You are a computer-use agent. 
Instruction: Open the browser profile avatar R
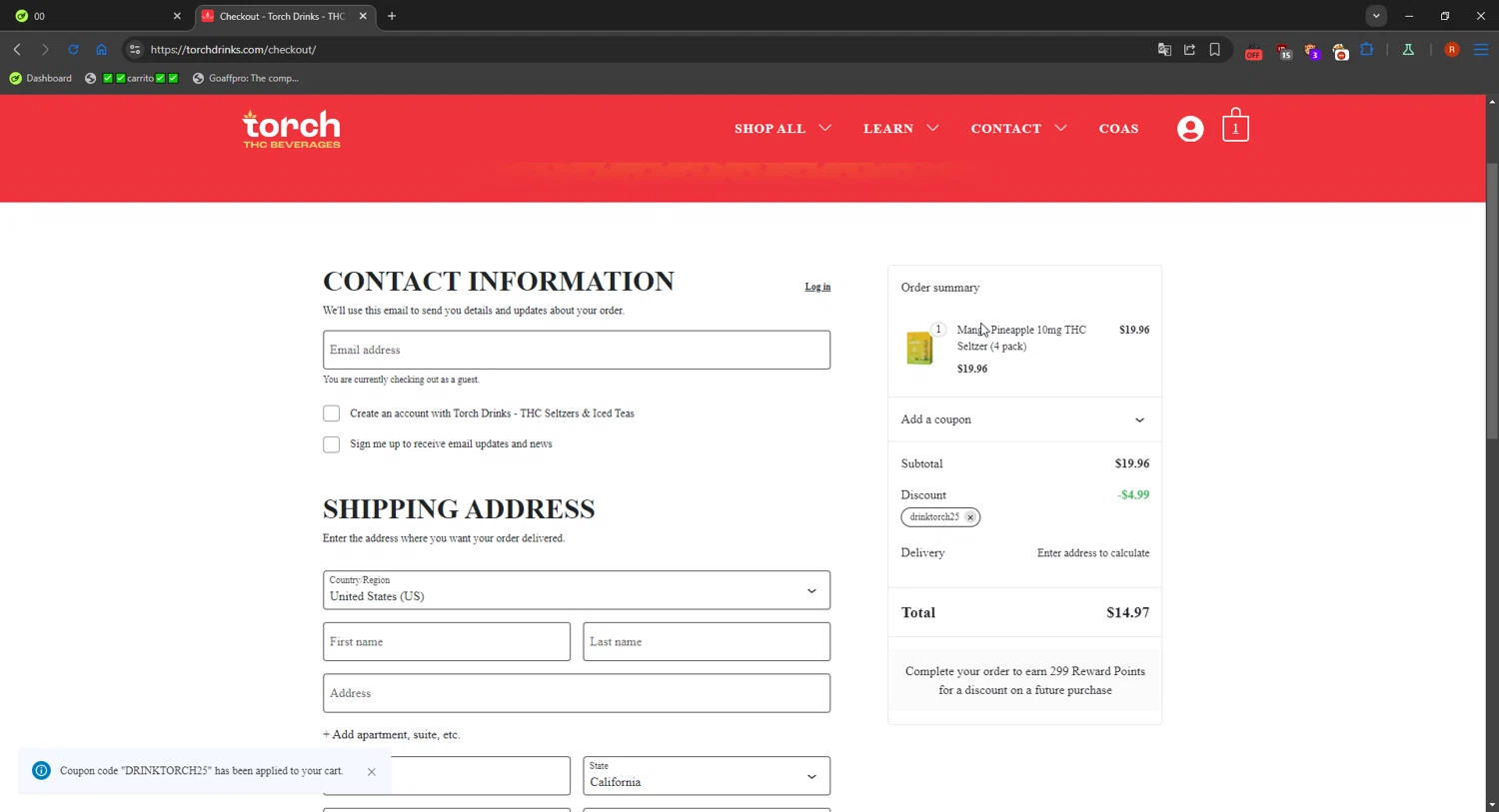[1452, 49]
